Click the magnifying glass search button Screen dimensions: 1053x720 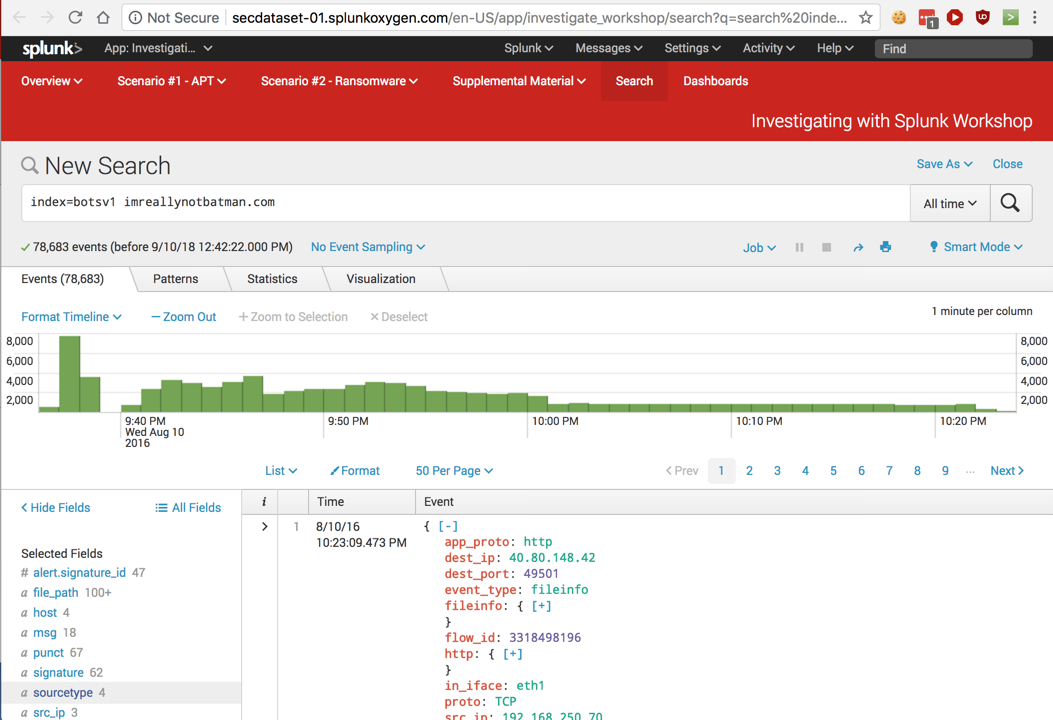pyautogui.click(x=1010, y=203)
